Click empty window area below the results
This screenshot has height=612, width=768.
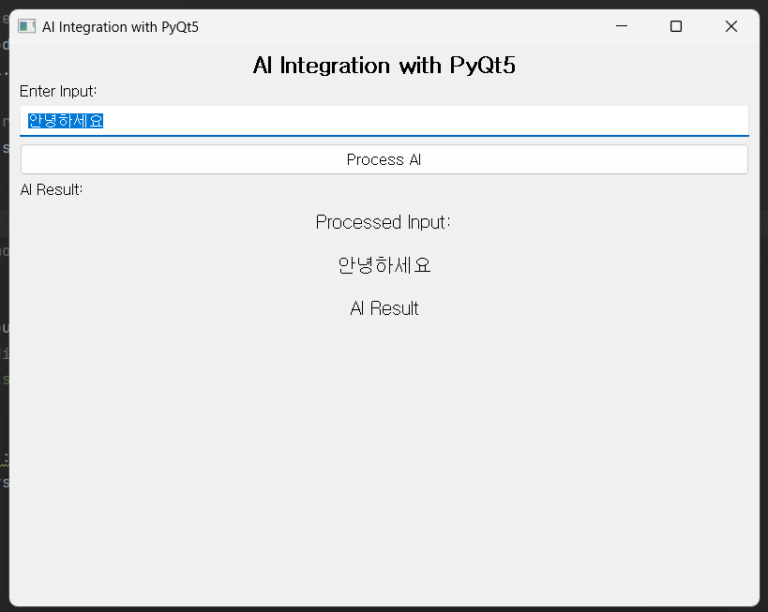(384, 460)
